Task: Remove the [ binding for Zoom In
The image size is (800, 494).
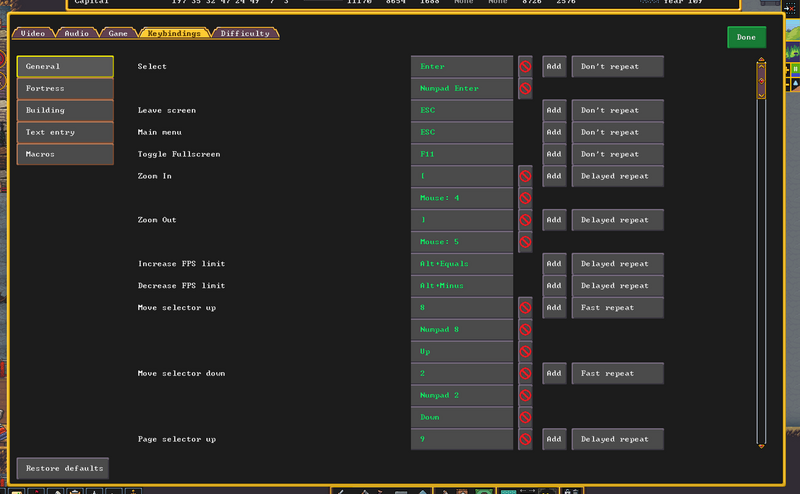Action: pyautogui.click(x=525, y=176)
